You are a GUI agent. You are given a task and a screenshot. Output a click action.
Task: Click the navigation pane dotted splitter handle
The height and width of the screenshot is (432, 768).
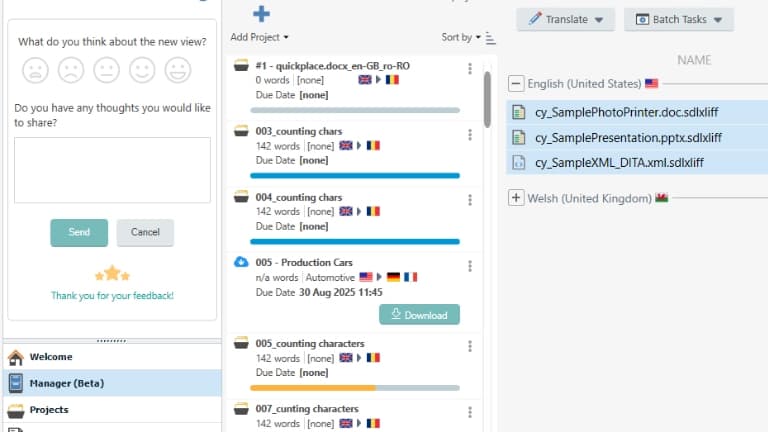(112, 340)
